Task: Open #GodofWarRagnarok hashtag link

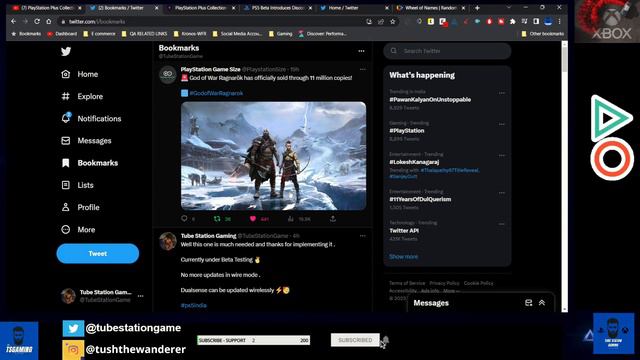Action: tap(216, 93)
